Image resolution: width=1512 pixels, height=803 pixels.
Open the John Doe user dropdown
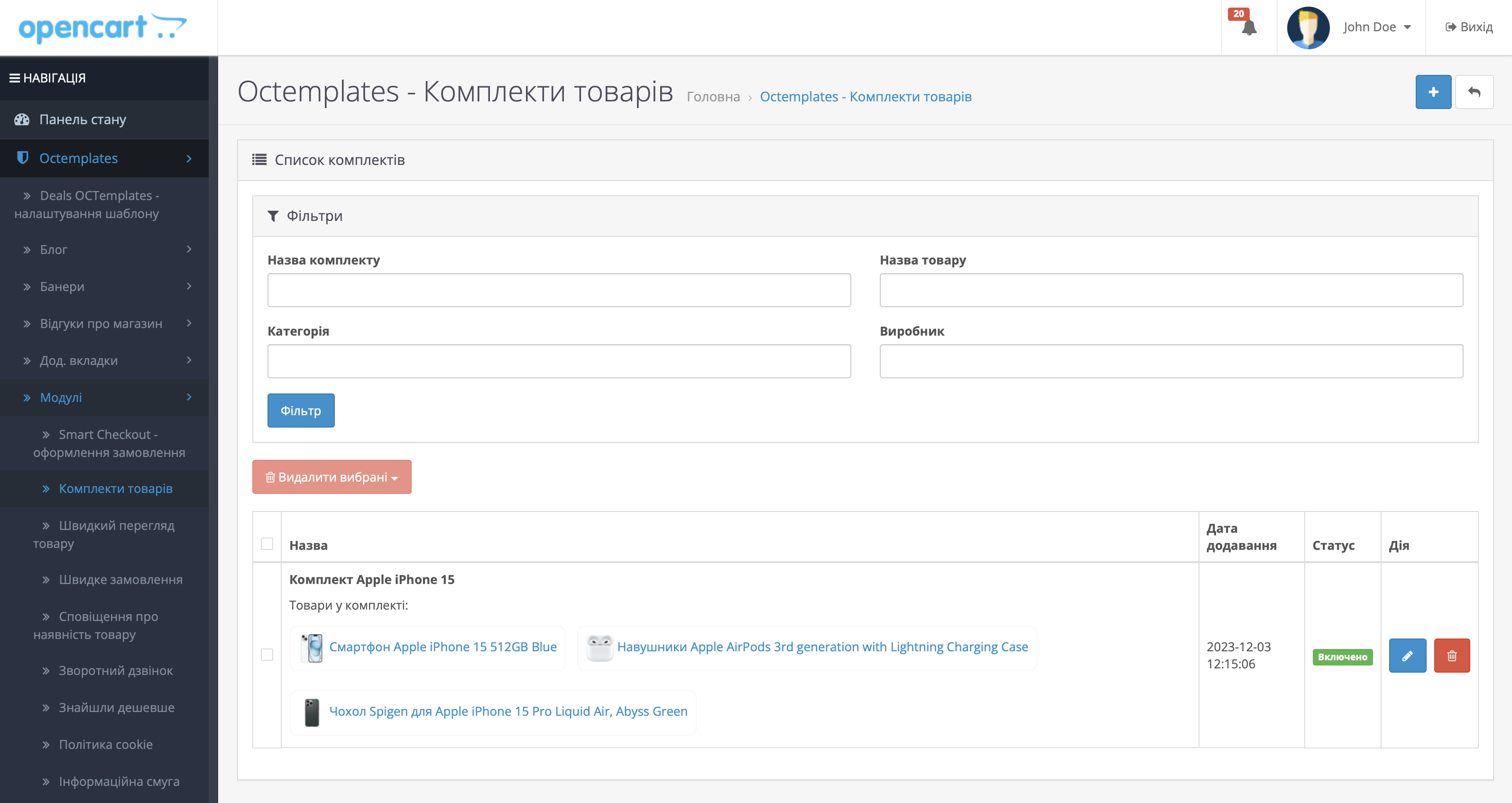point(1376,27)
